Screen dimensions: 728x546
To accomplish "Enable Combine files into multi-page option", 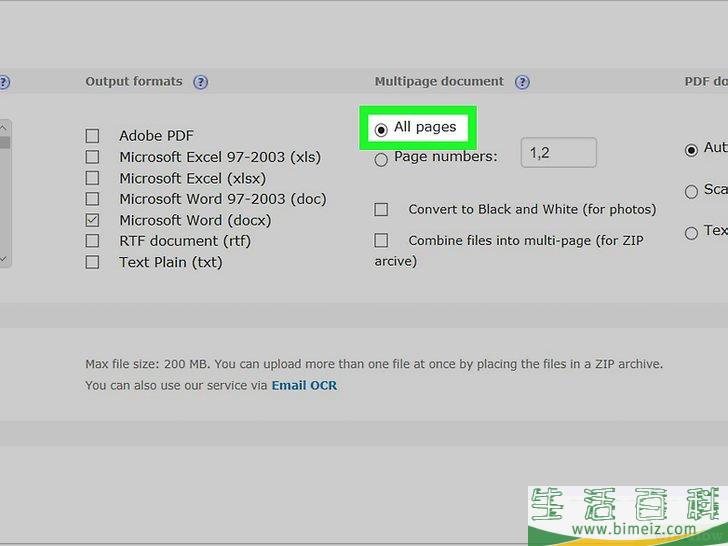I will (x=381, y=240).
